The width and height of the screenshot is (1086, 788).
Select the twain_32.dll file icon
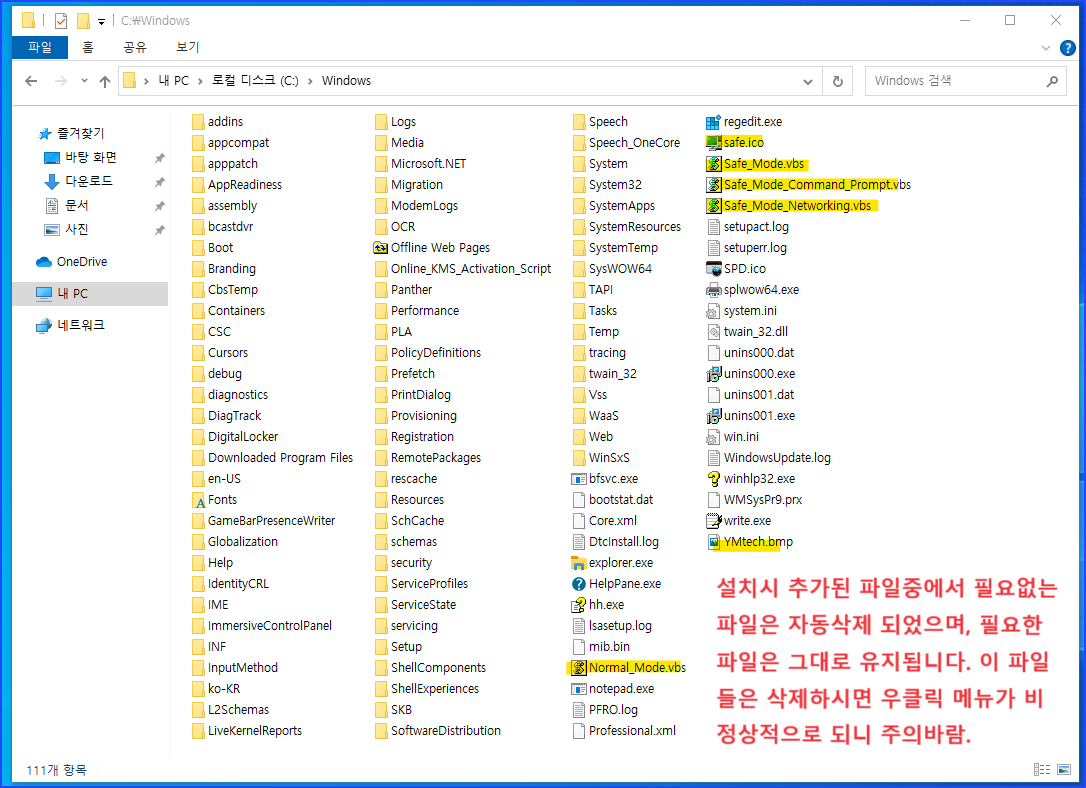713,332
